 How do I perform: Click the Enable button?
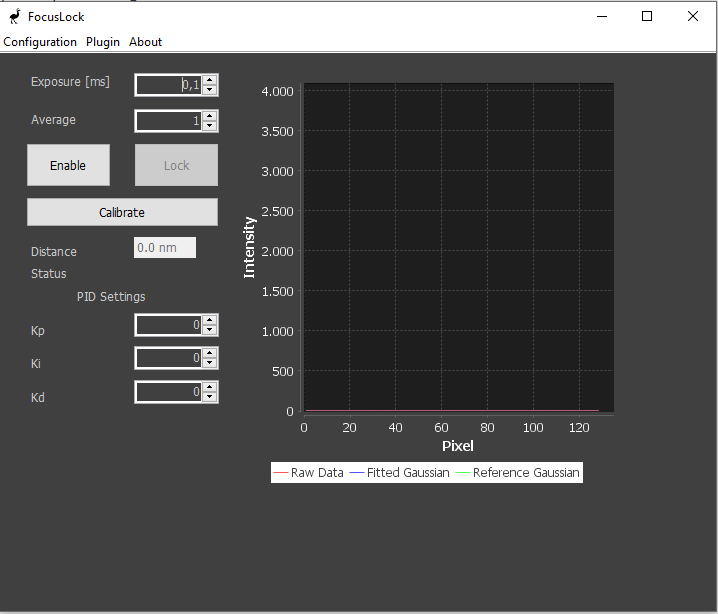(x=68, y=165)
